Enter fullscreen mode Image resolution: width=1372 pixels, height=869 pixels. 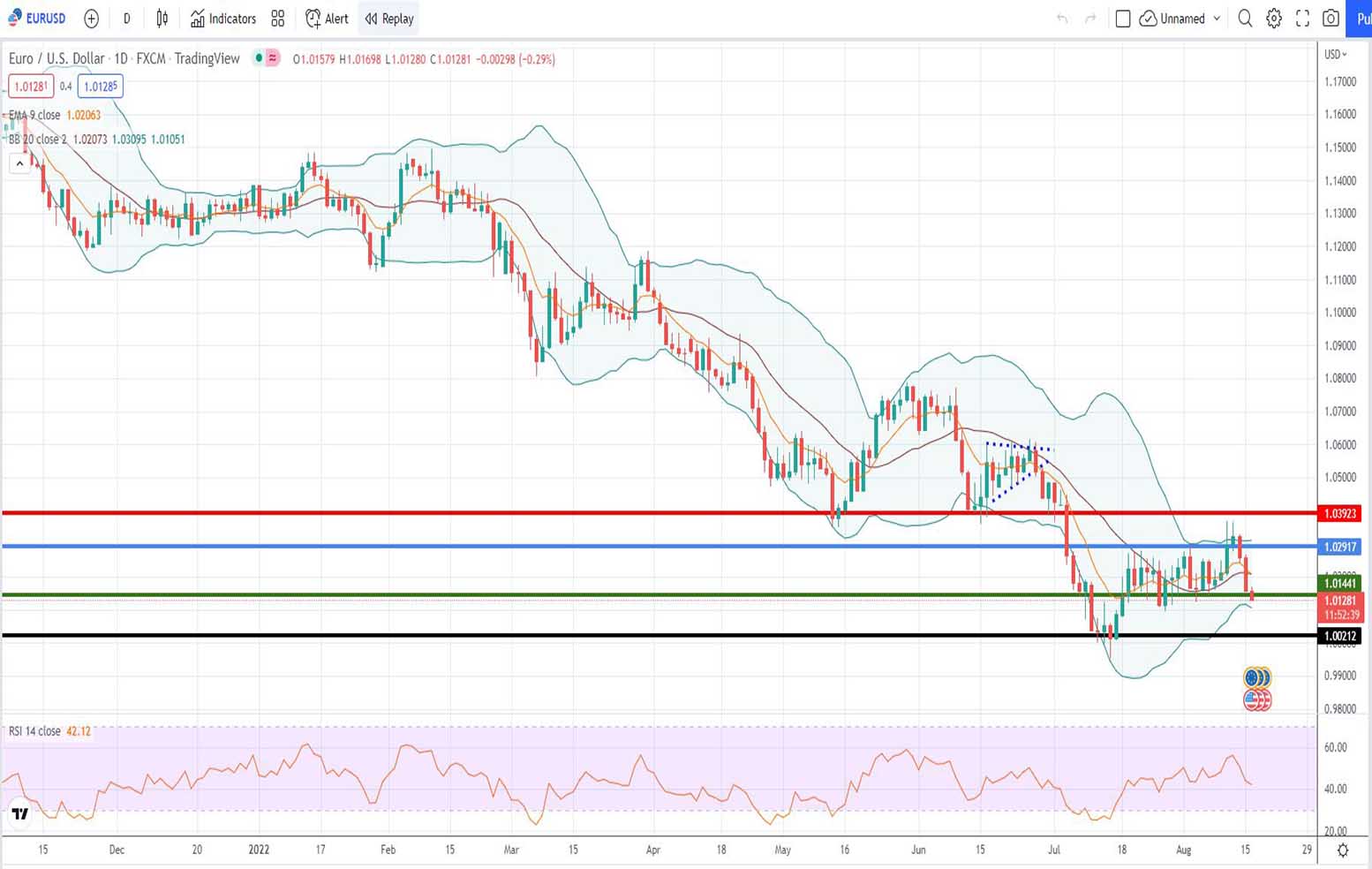(x=1302, y=19)
